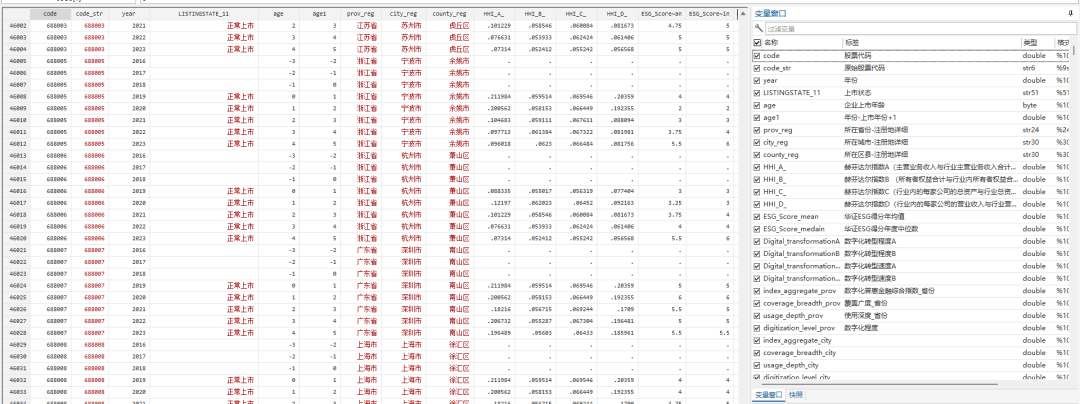The width and height of the screenshot is (1080, 404).
Task: Click the wrench filter icon in variables panel
Action: pos(758,29)
